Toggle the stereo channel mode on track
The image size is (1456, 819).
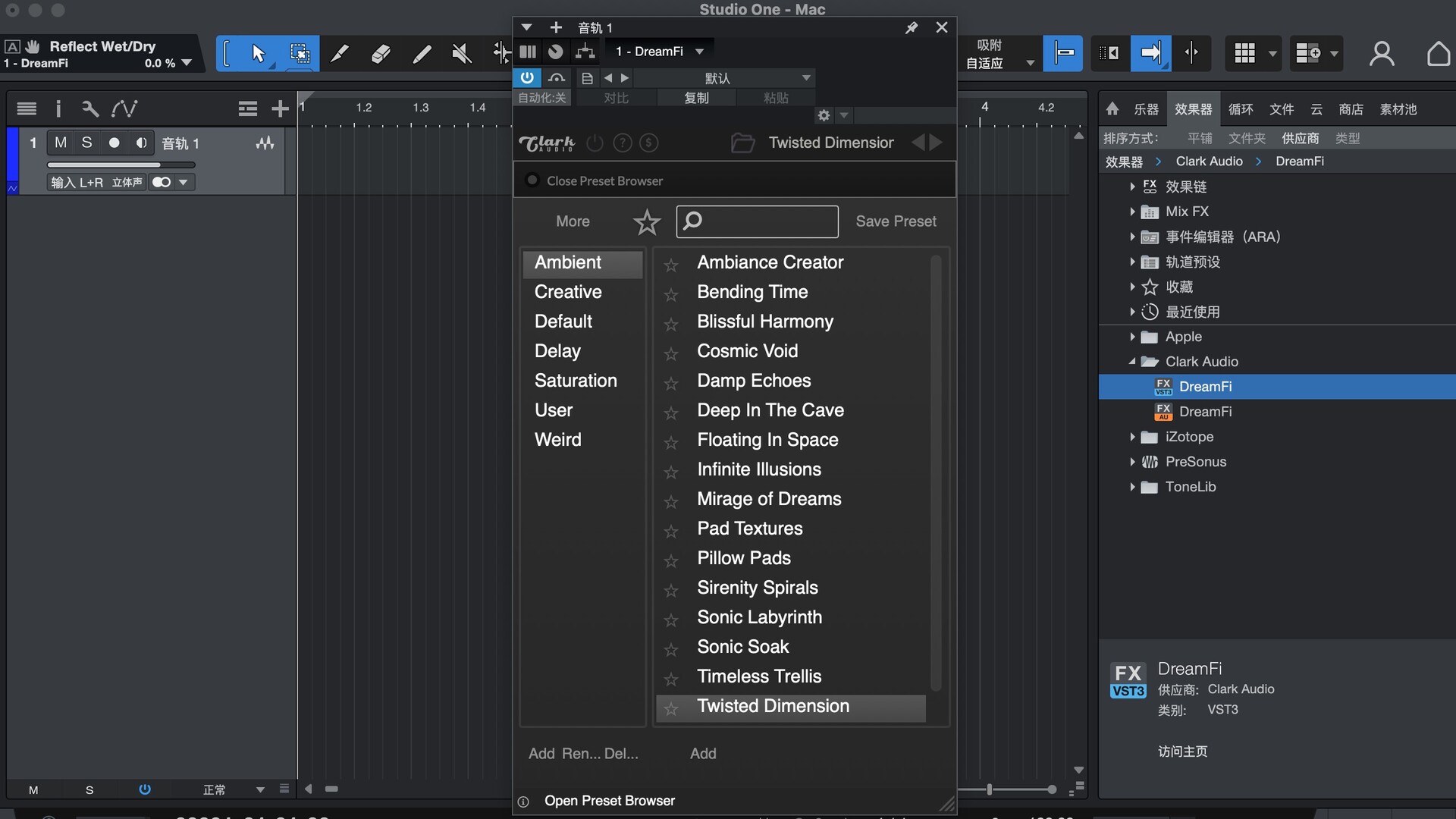click(x=161, y=182)
